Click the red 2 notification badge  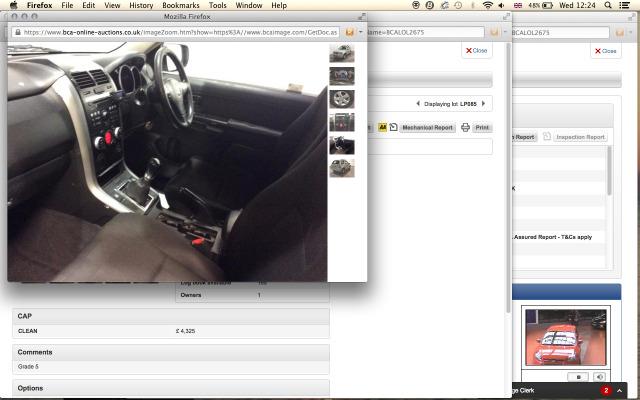(606, 391)
